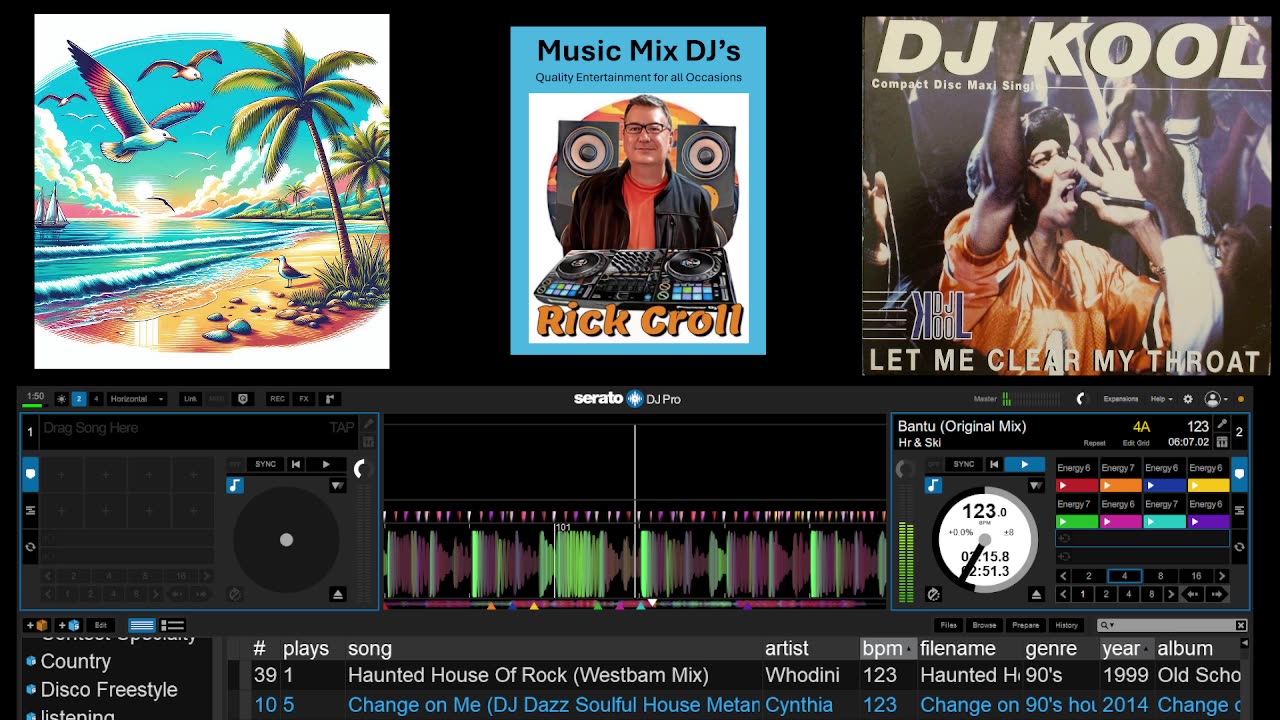
Task: Toggle the slip mode icon on deck 2
Action: click(934, 594)
